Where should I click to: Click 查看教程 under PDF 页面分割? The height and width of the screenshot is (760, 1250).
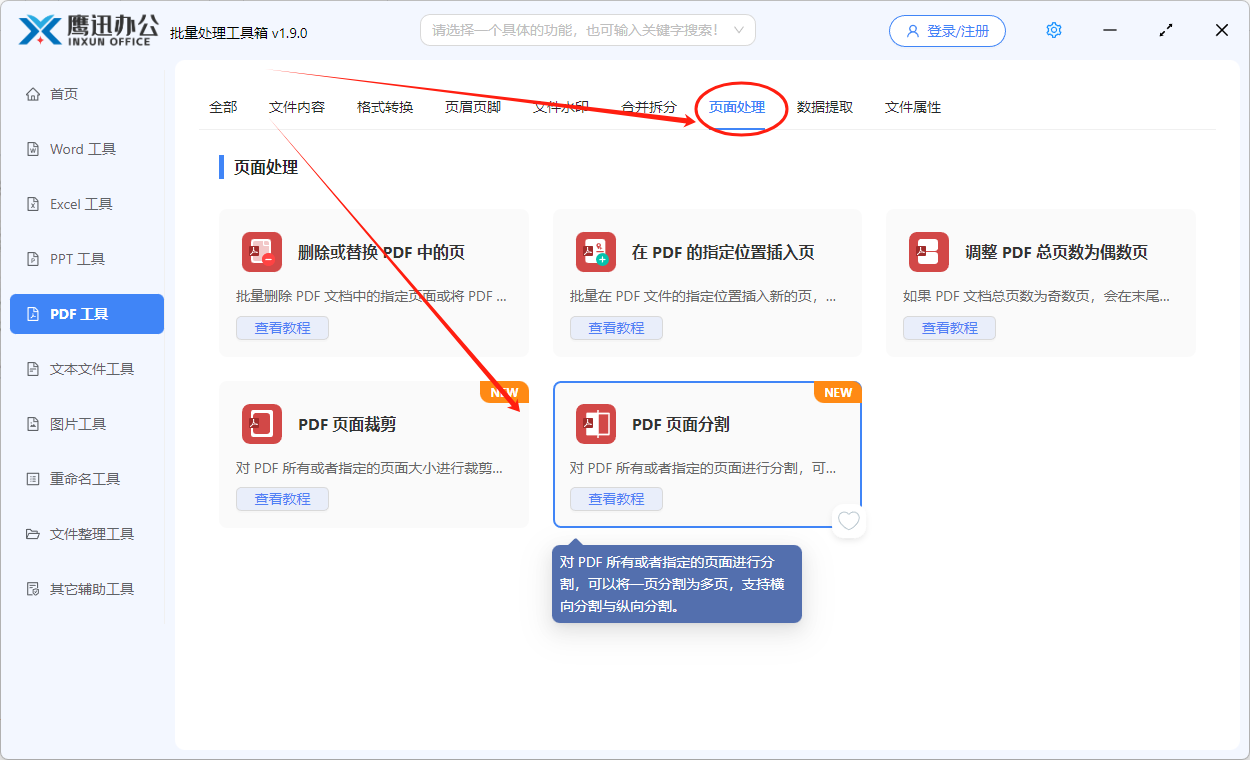tap(616, 499)
